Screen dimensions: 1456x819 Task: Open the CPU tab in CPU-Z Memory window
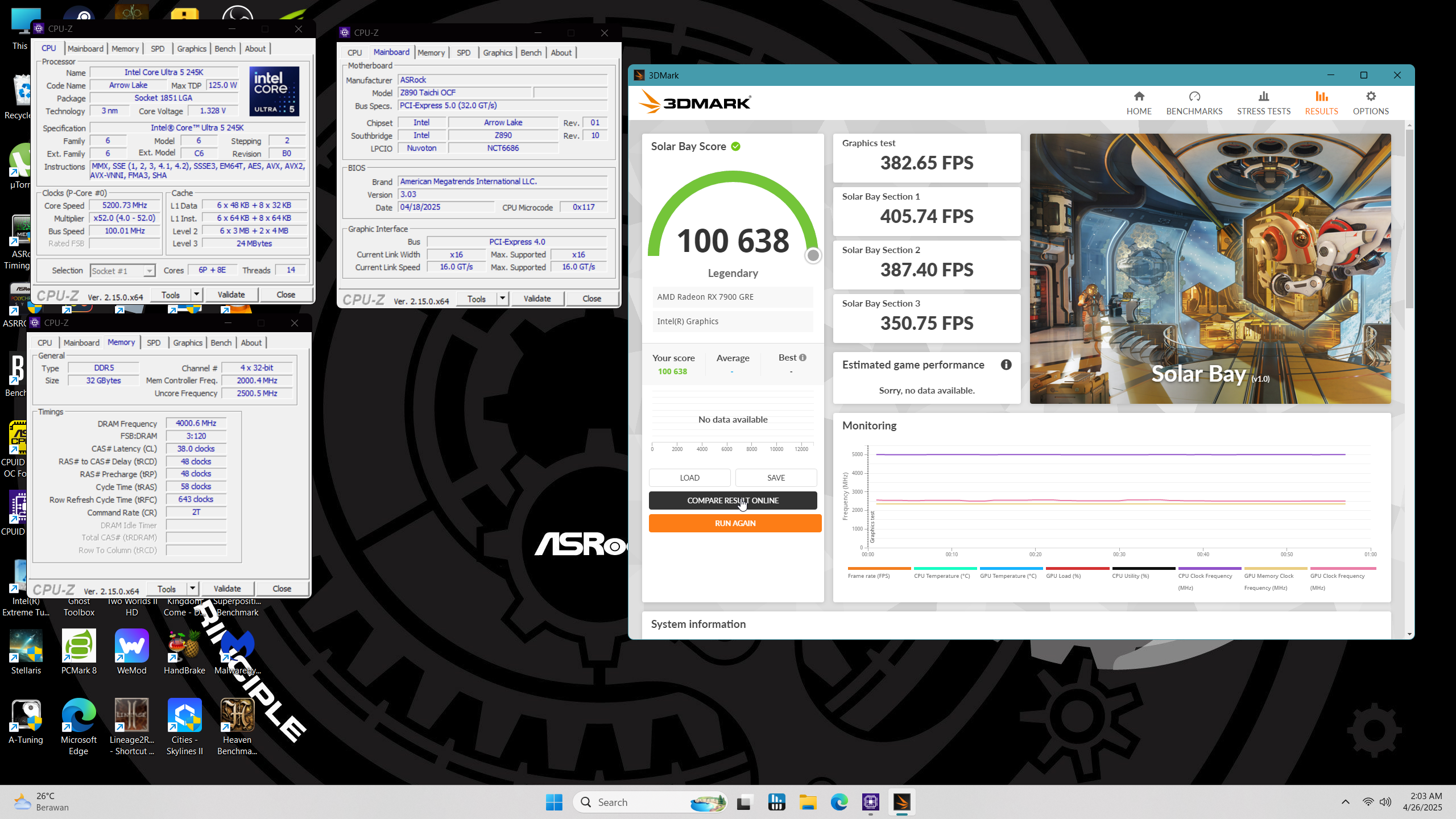point(44,343)
